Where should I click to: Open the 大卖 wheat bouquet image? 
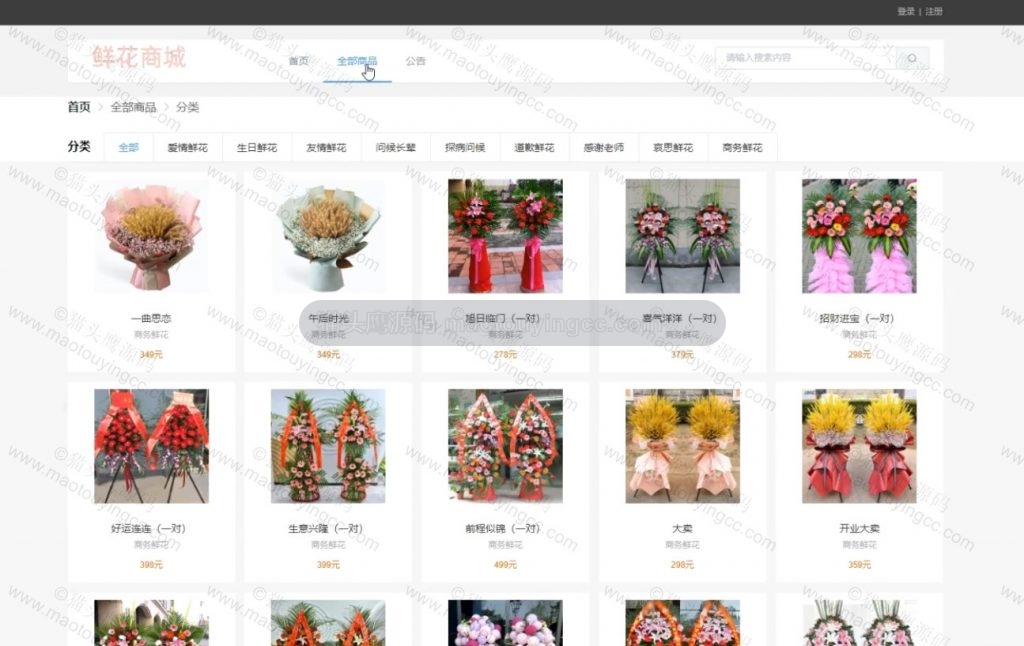click(682, 446)
